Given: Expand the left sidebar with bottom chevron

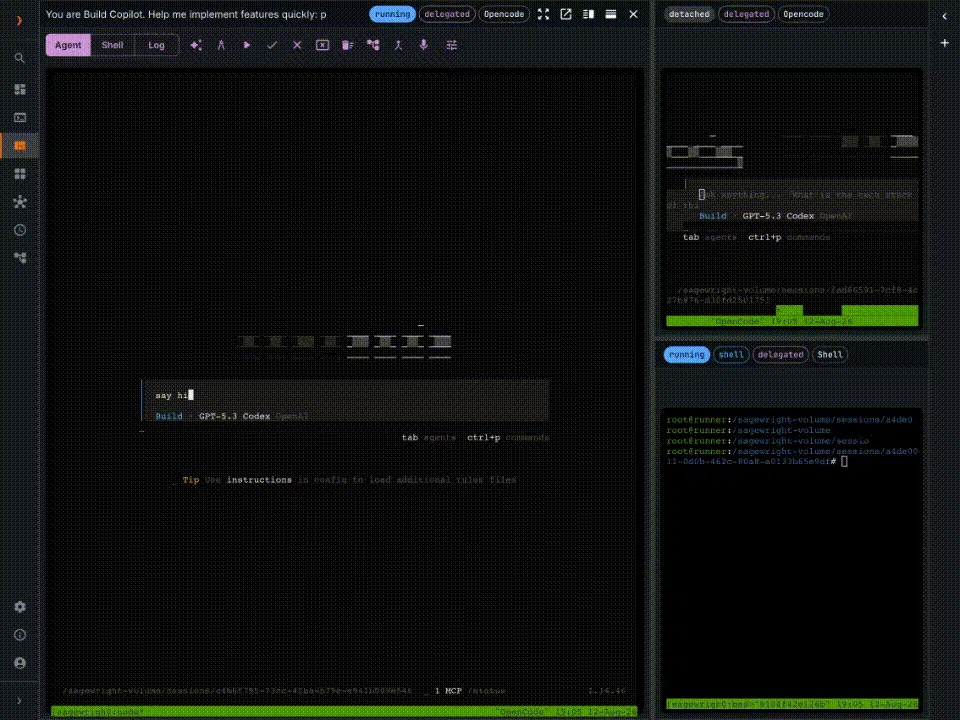Looking at the screenshot, I should point(20,701).
